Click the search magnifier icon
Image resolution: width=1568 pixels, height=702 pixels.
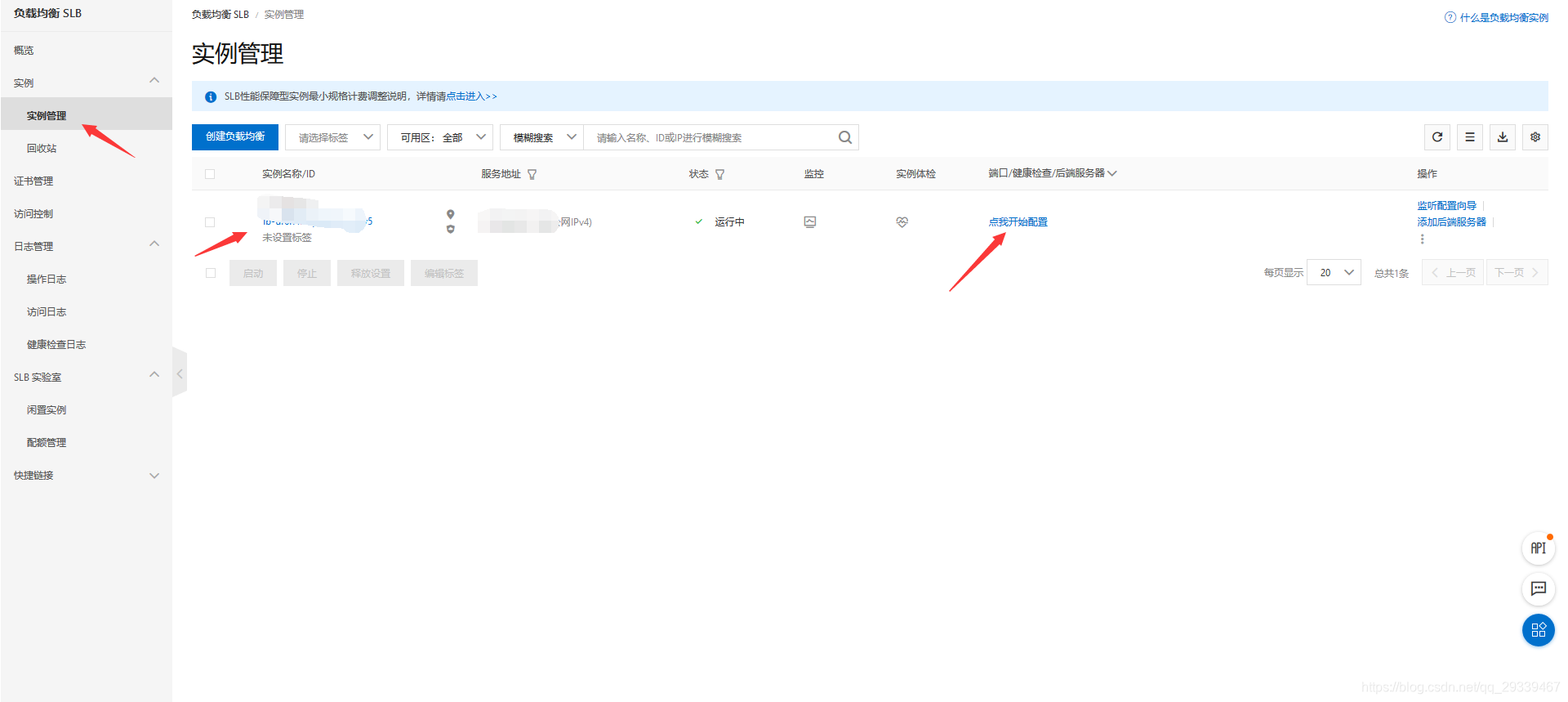click(845, 137)
